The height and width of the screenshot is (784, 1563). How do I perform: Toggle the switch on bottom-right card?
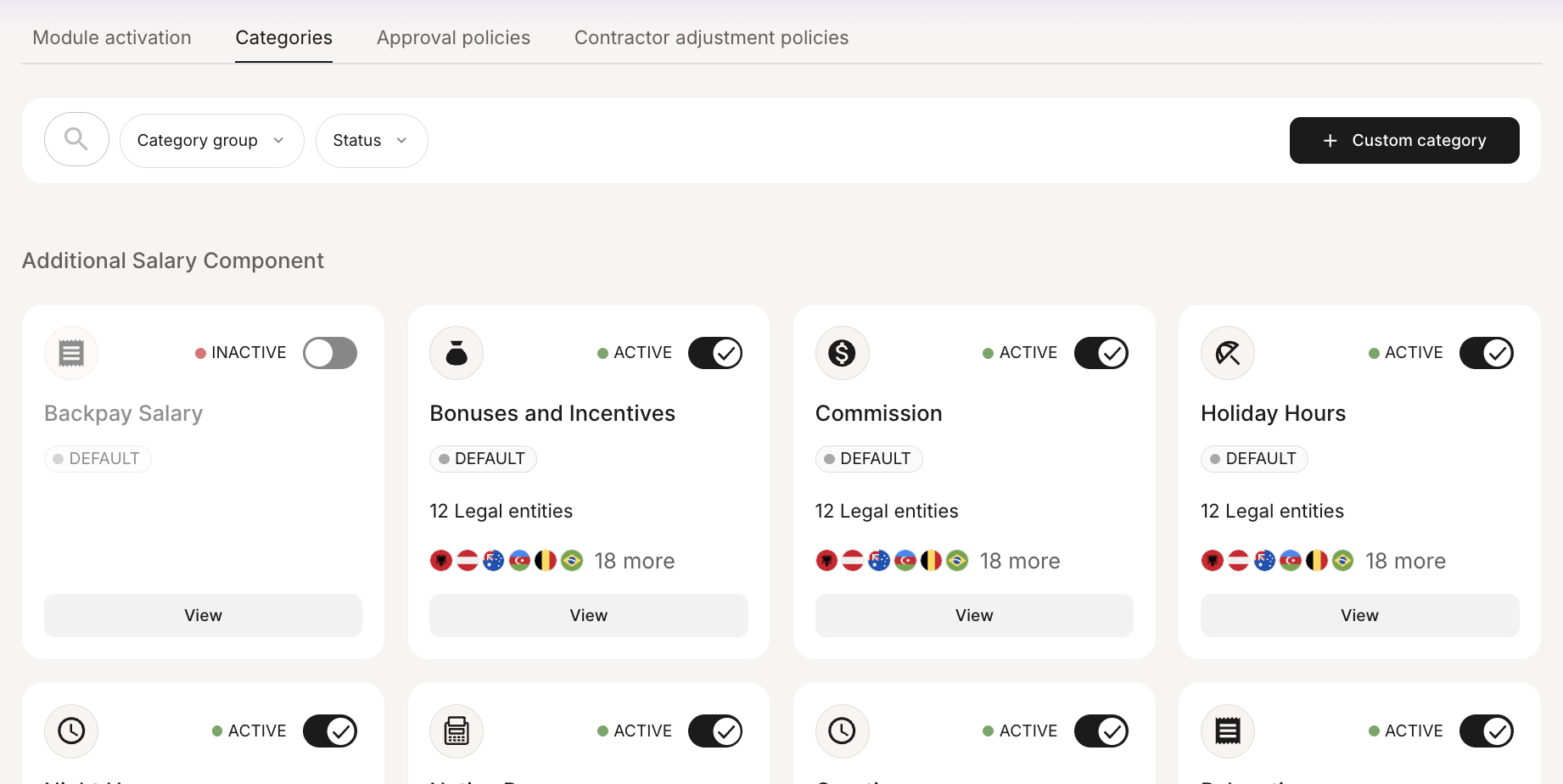click(x=1487, y=731)
